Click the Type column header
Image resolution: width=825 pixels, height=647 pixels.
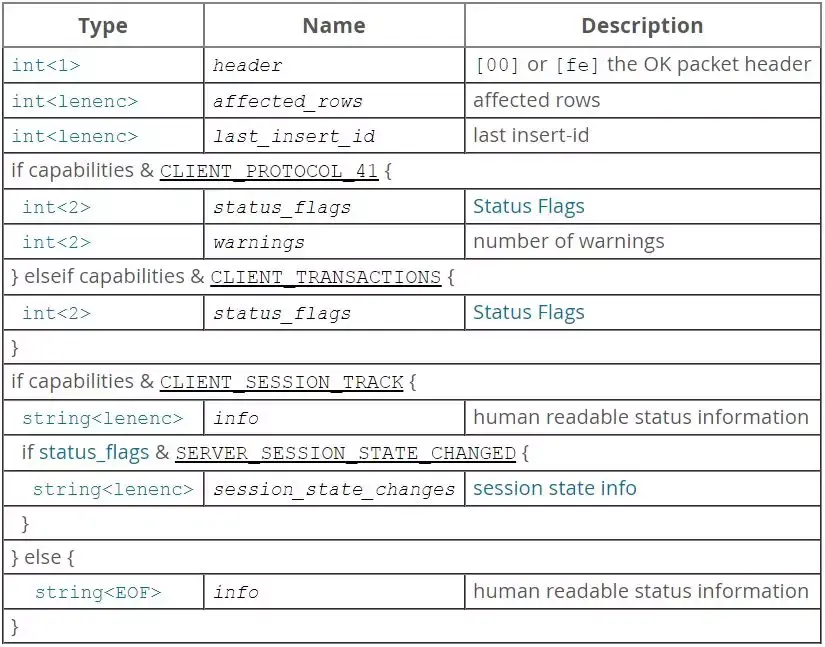pos(103,26)
